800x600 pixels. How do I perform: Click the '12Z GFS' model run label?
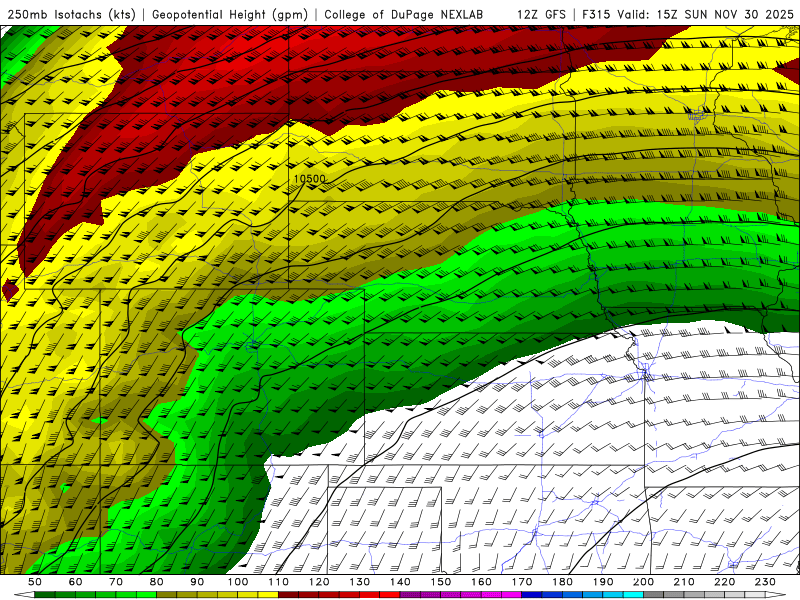(x=541, y=15)
